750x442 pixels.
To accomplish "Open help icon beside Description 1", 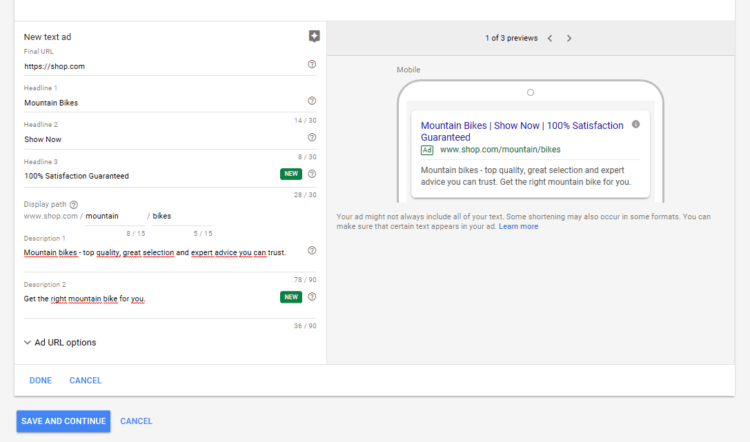I will (312, 250).
